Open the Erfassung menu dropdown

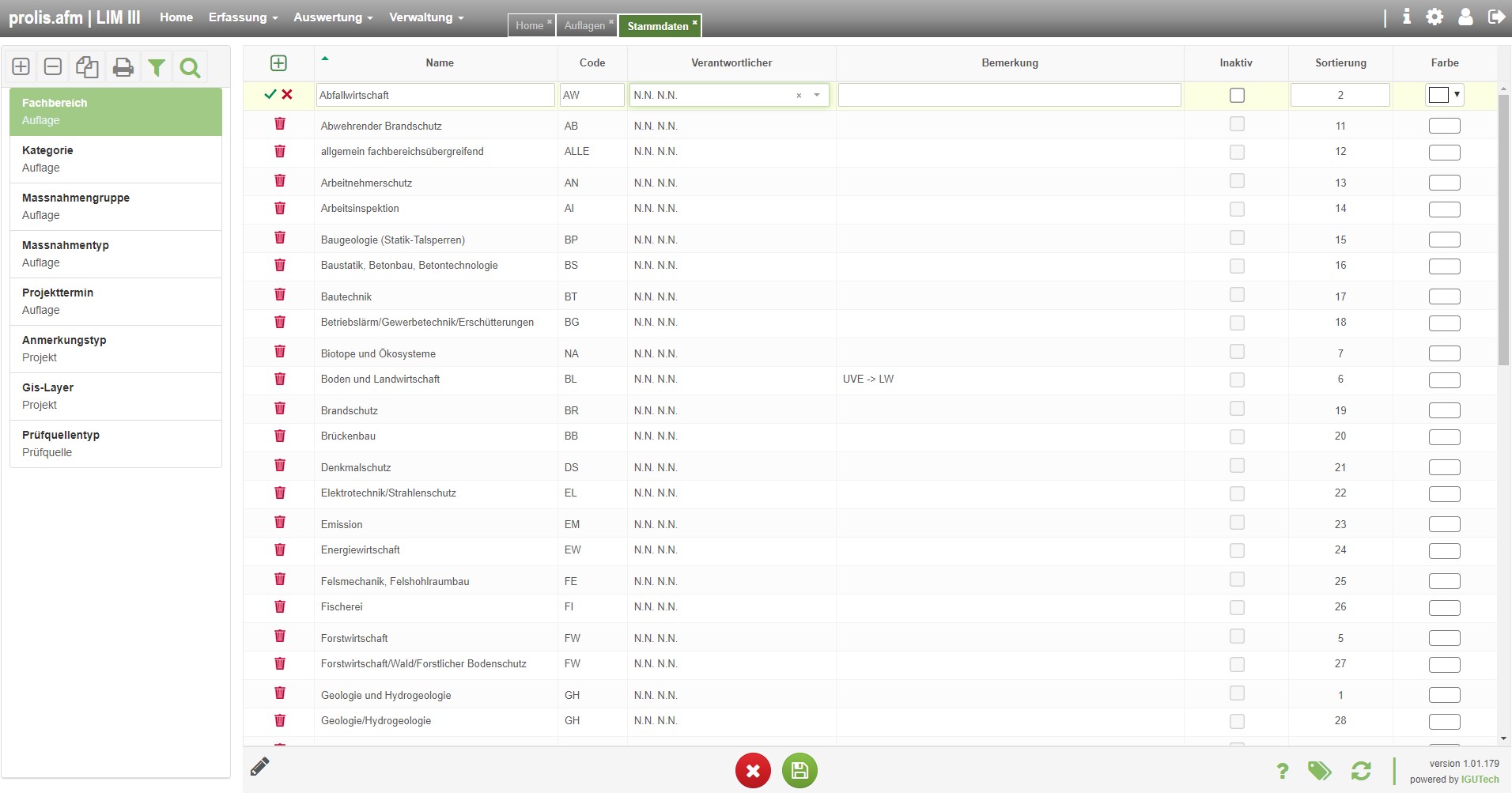click(243, 17)
